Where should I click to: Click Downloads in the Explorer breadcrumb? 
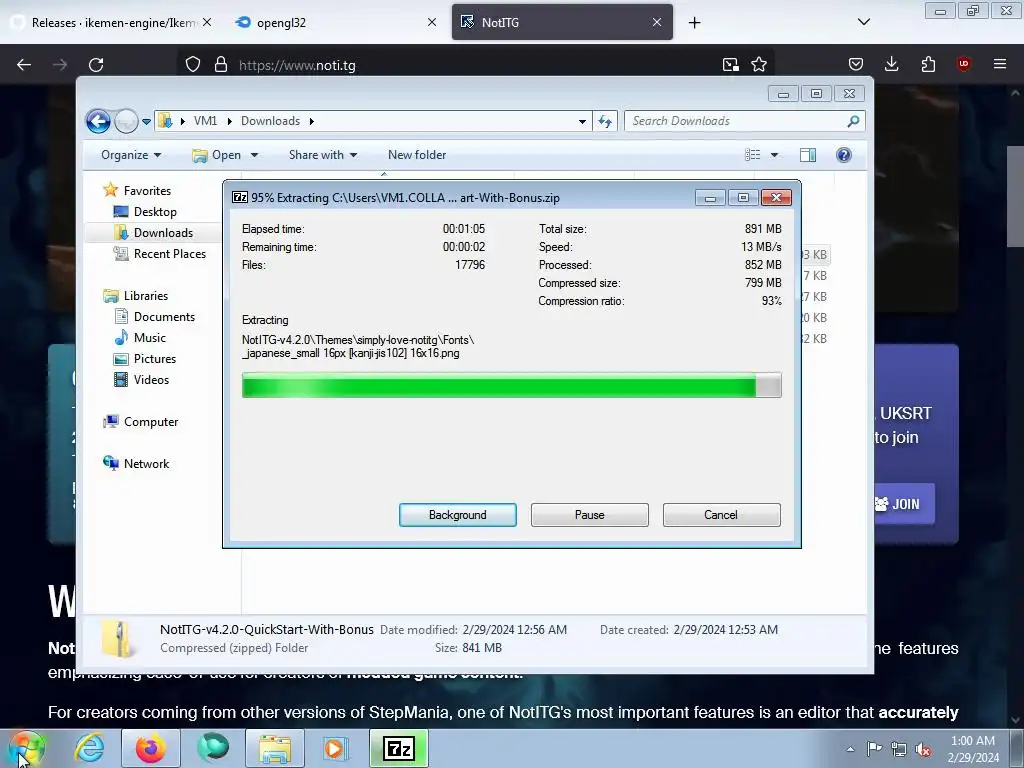[270, 121]
